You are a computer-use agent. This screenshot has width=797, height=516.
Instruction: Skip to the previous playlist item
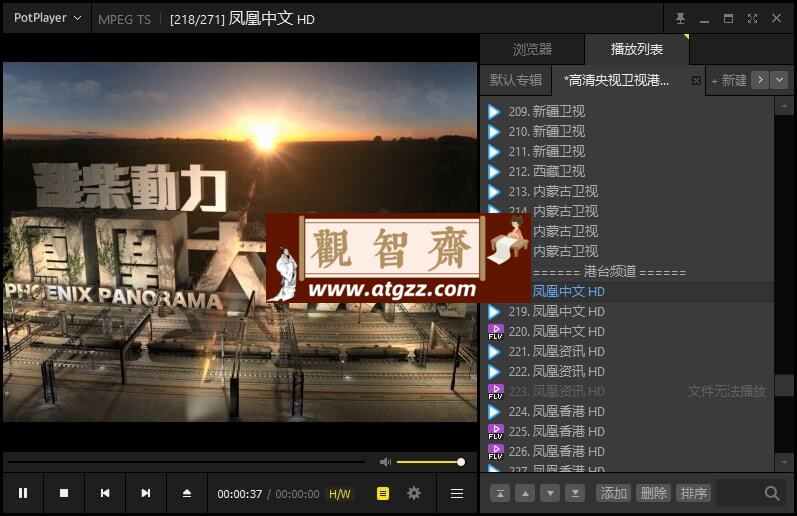105,493
